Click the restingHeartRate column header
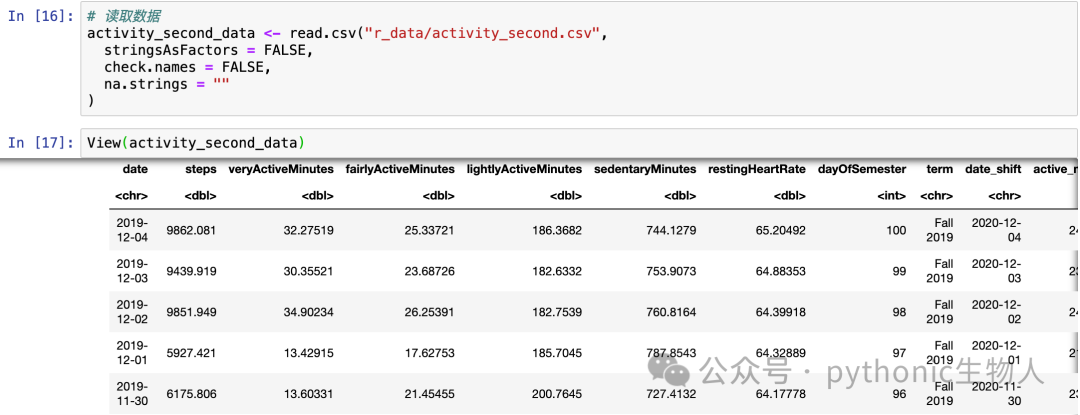This screenshot has width=1080, height=415. coord(757,169)
